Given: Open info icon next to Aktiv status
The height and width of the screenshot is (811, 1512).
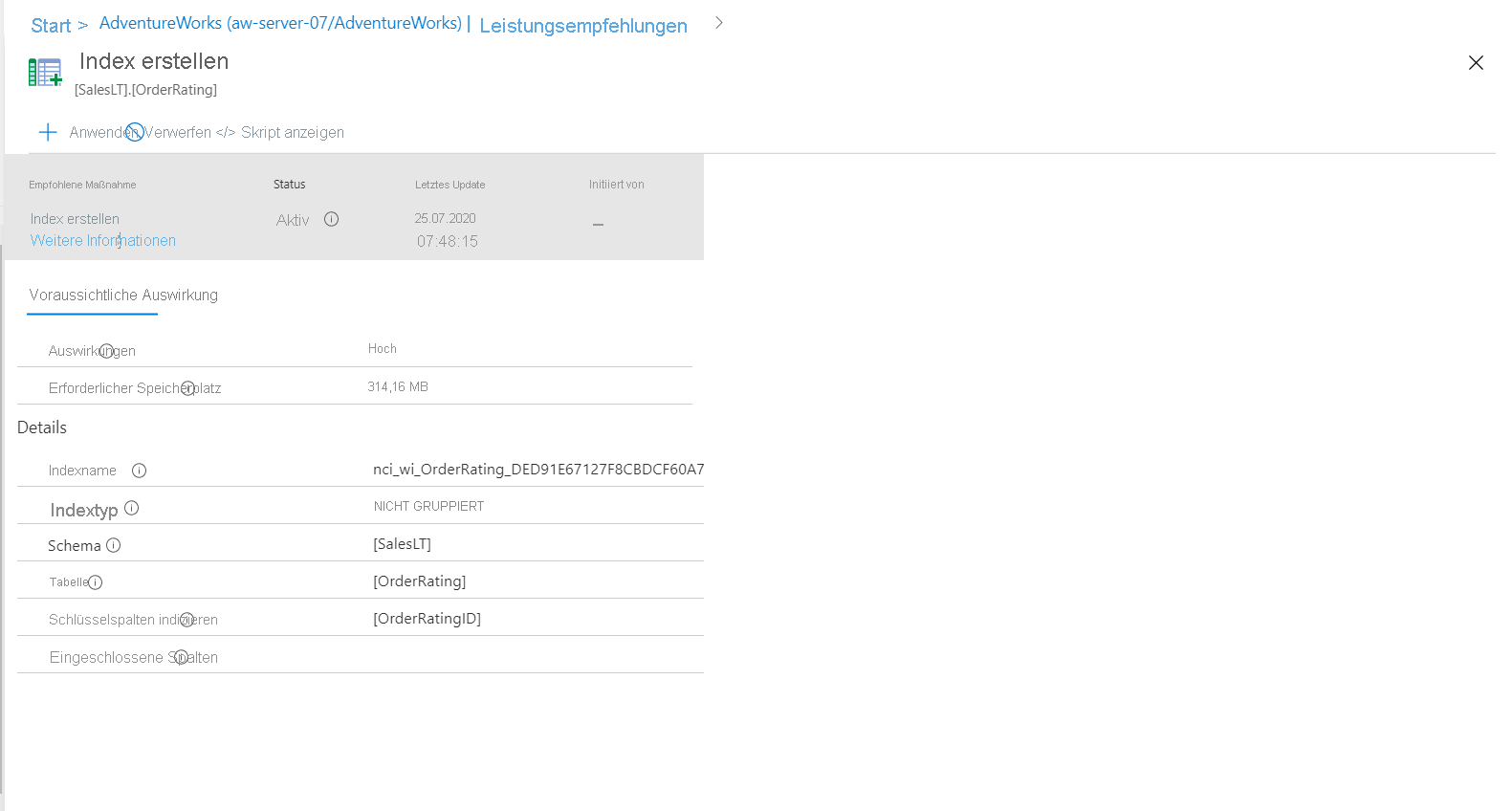Looking at the screenshot, I should pyautogui.click(x=332, y=219).
